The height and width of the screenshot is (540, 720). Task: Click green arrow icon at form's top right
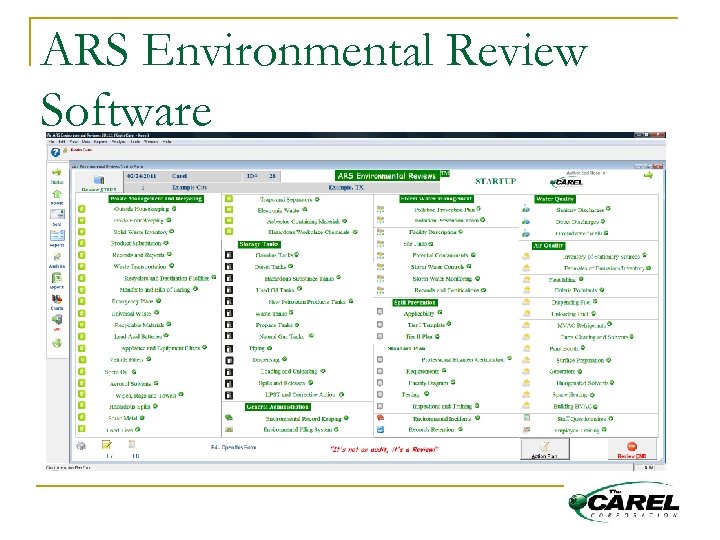tap(648, 175)
